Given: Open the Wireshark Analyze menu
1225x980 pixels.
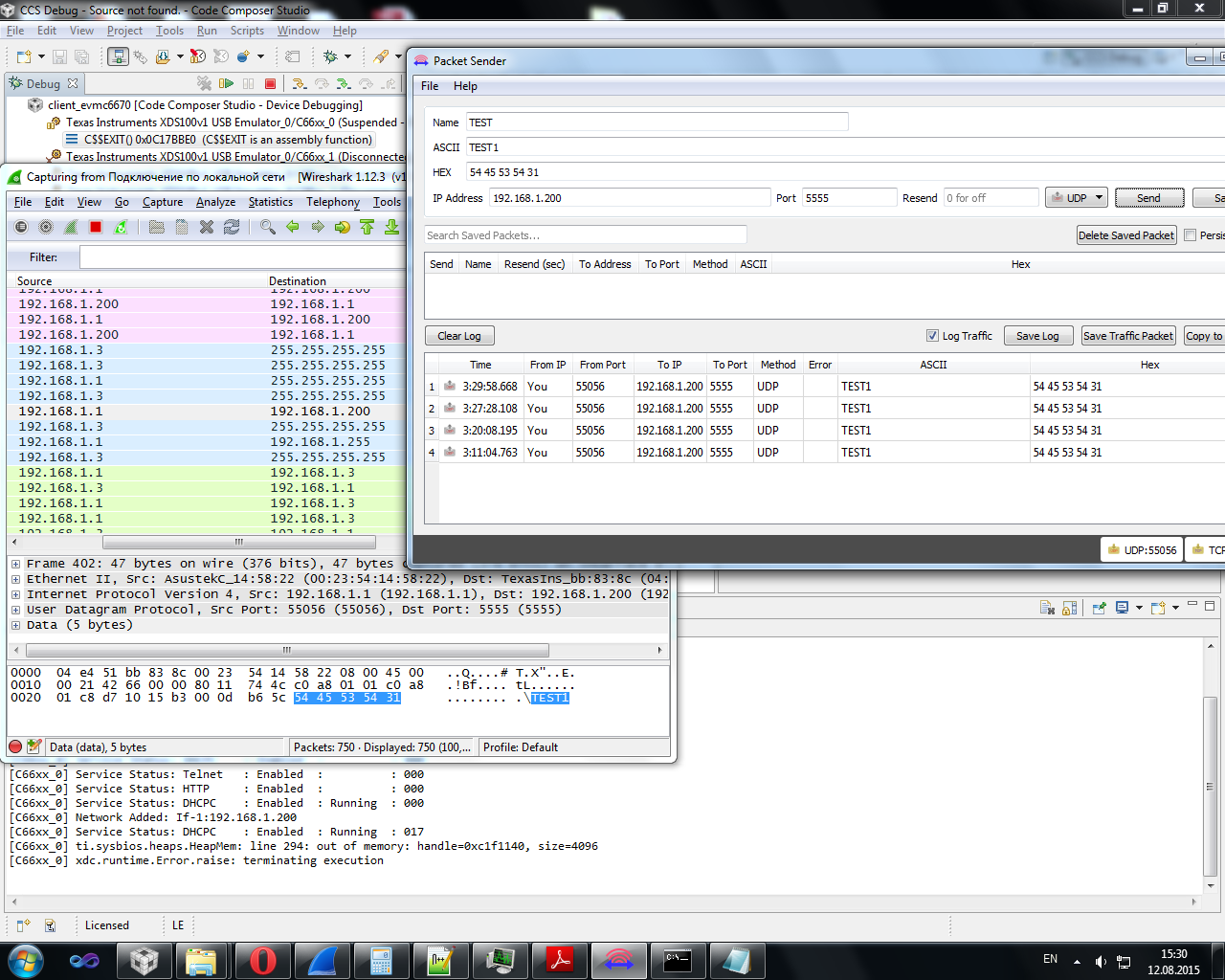Looking at the screenshot, I should point(215,202).
